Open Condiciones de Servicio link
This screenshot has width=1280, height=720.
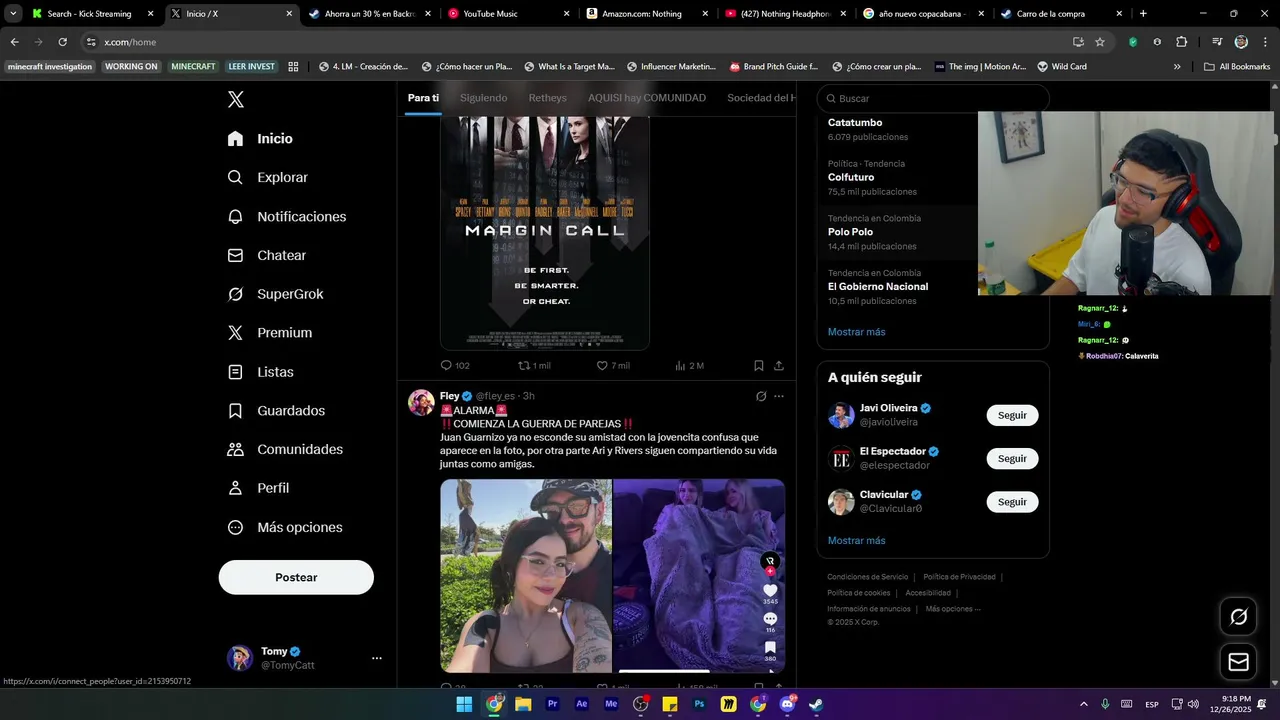click(867, 577)
